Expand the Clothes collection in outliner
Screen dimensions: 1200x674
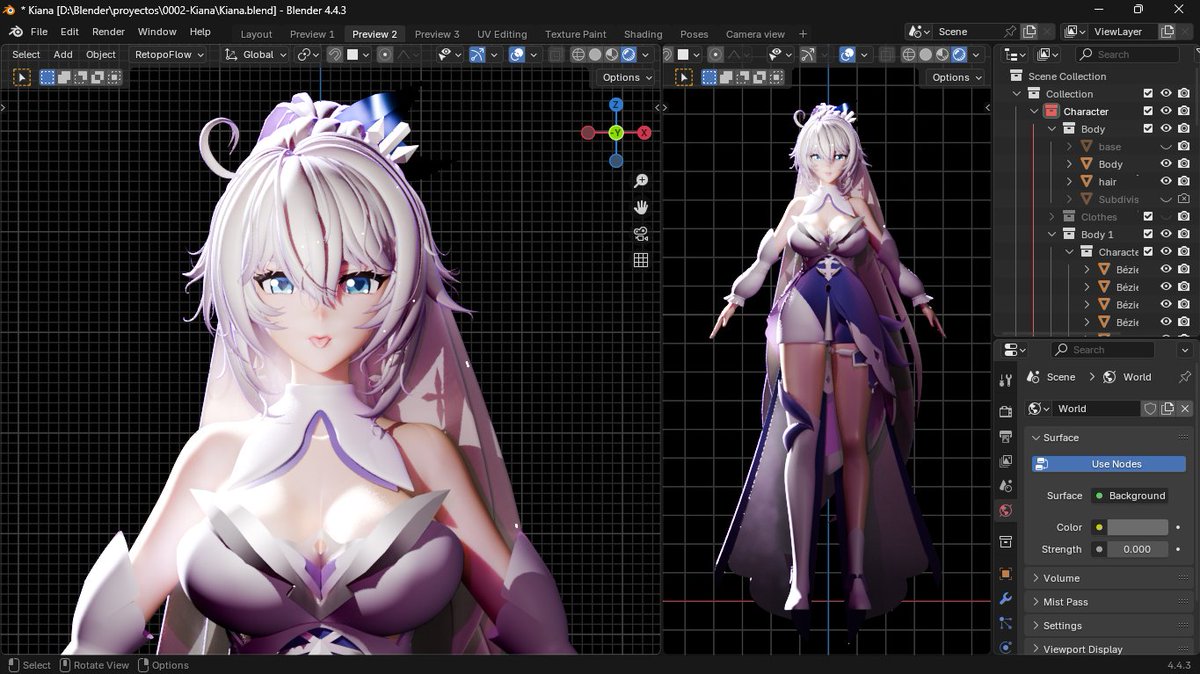1052,217
